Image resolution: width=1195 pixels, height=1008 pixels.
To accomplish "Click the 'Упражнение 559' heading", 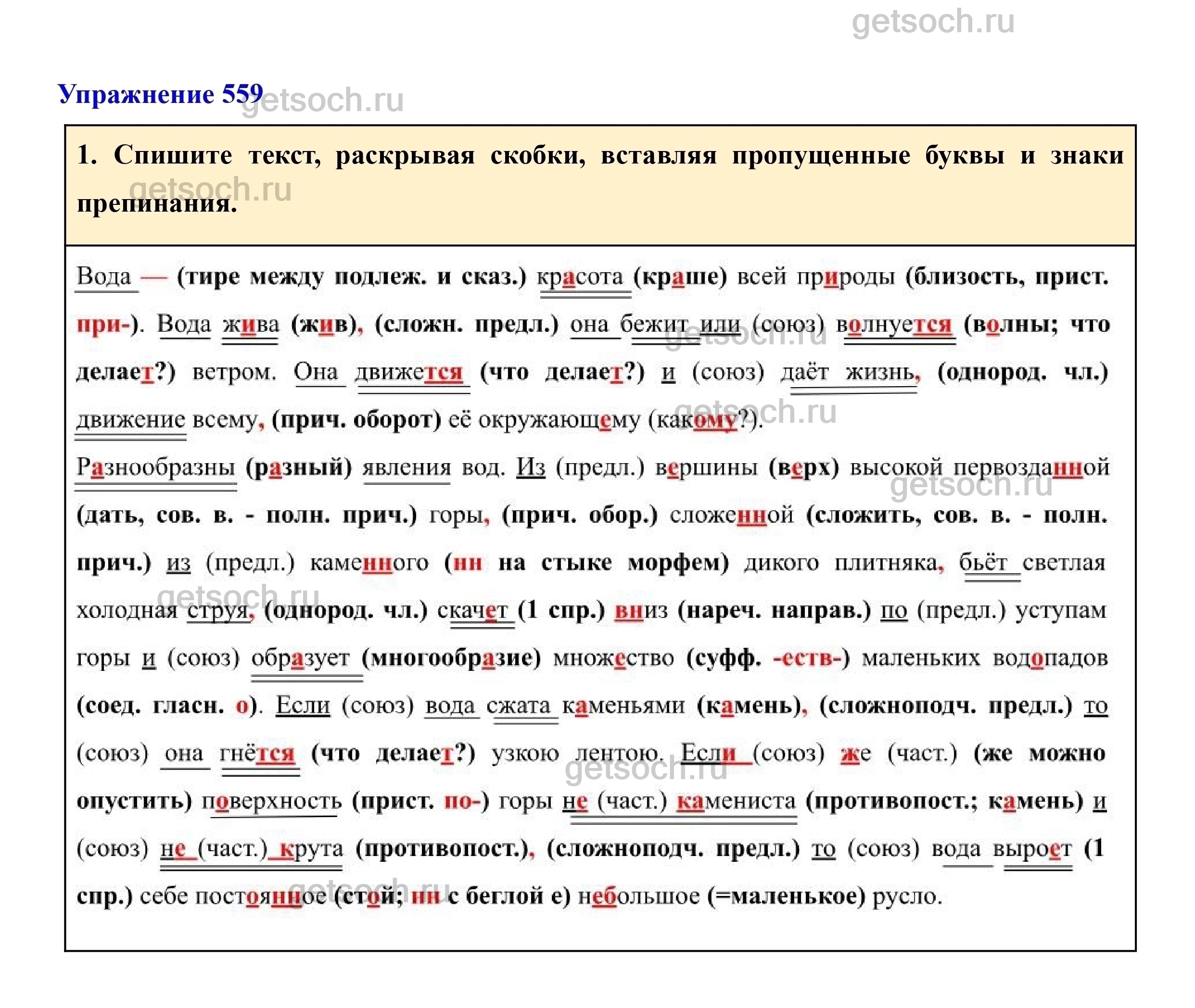I will click(161, 94).
